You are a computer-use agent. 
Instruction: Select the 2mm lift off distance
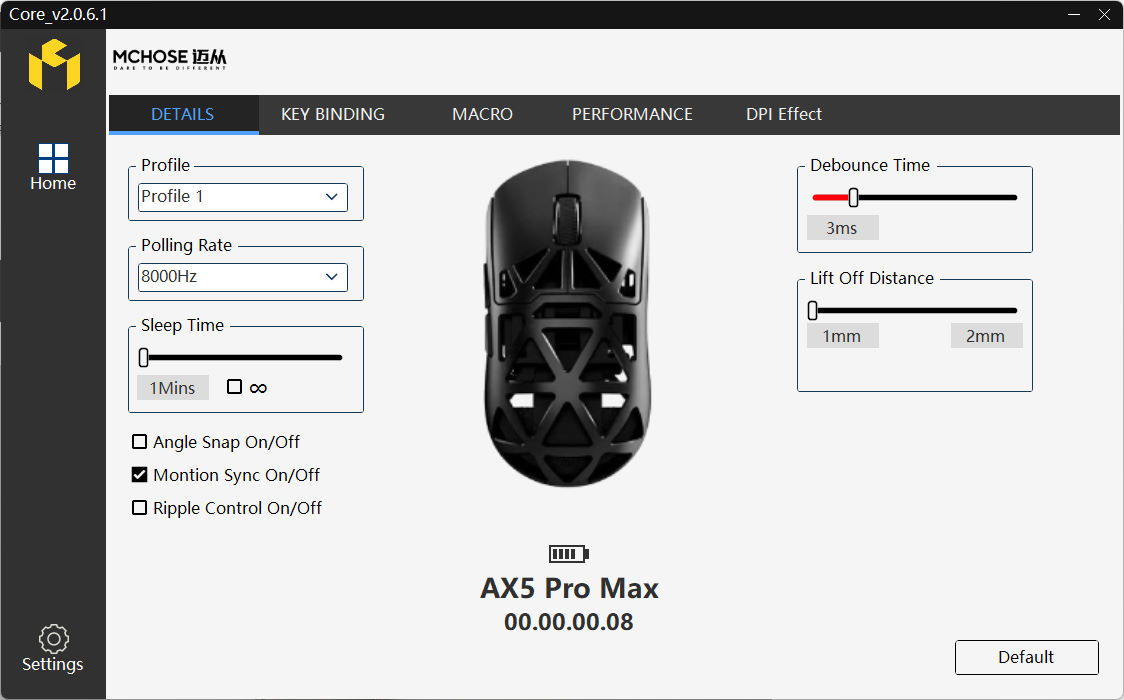coord(986,336)
